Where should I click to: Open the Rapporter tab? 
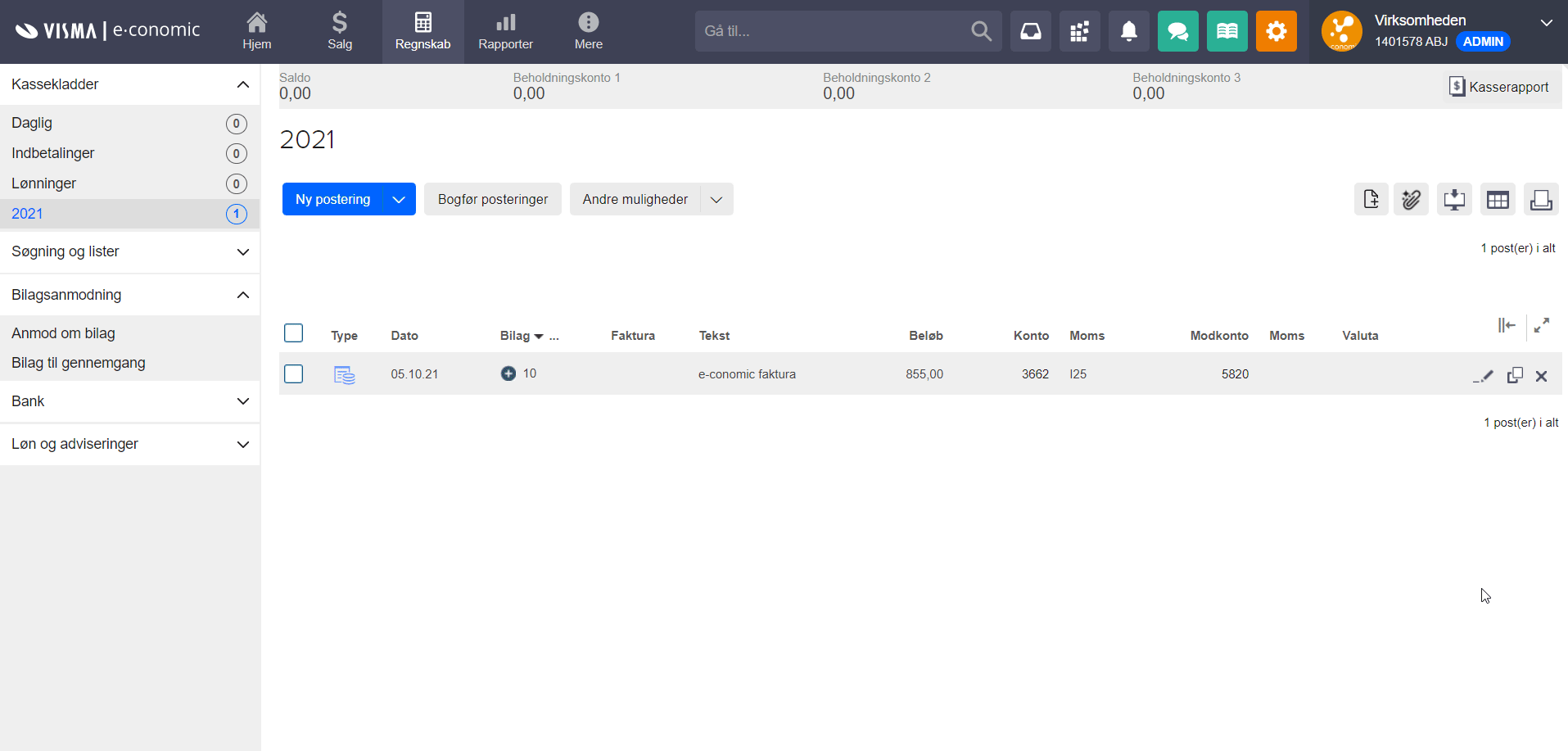coord(505,31)
